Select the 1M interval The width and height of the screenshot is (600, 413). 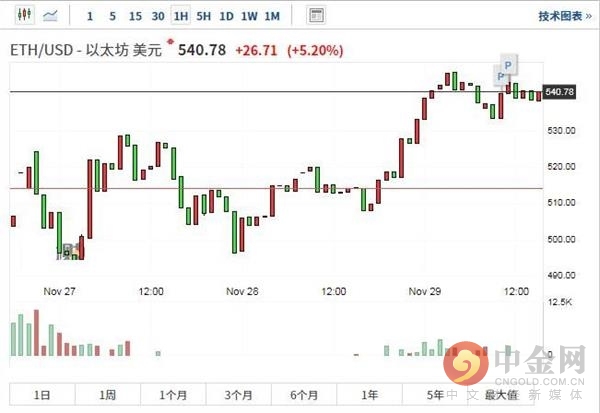pyautogui.click(x=272, y=16)
